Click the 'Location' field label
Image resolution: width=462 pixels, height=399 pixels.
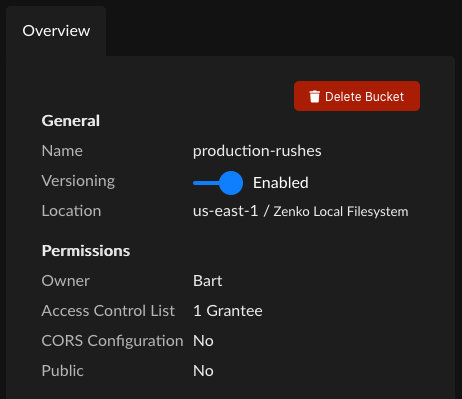[71, 211]
